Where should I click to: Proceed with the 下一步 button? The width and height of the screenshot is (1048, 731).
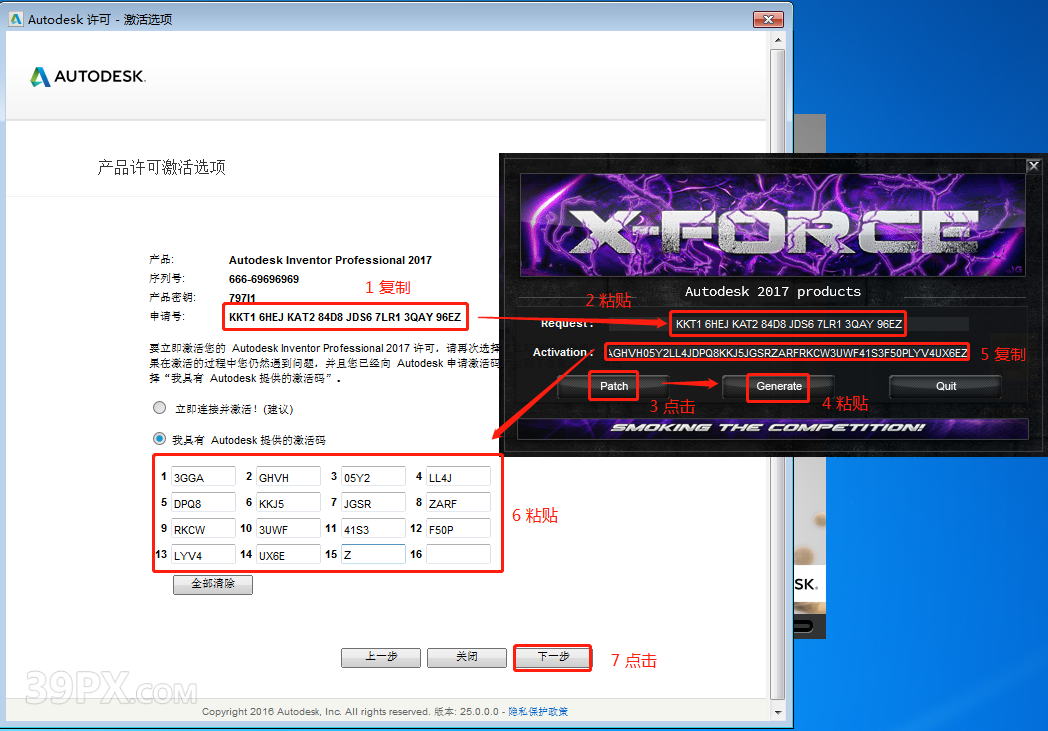pyautogui.click(x=553, y=657)
